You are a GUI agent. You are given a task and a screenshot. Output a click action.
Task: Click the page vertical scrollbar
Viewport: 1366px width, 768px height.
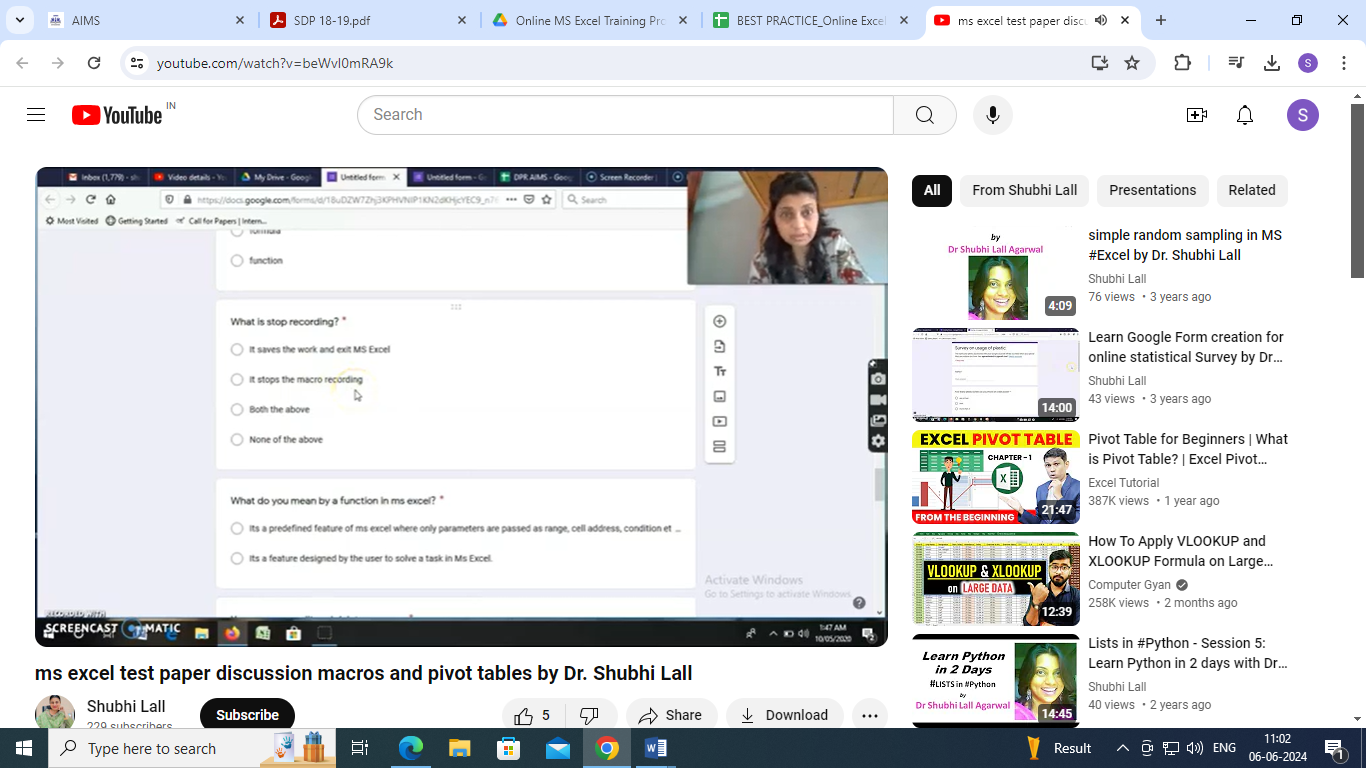click(1357, 190)
